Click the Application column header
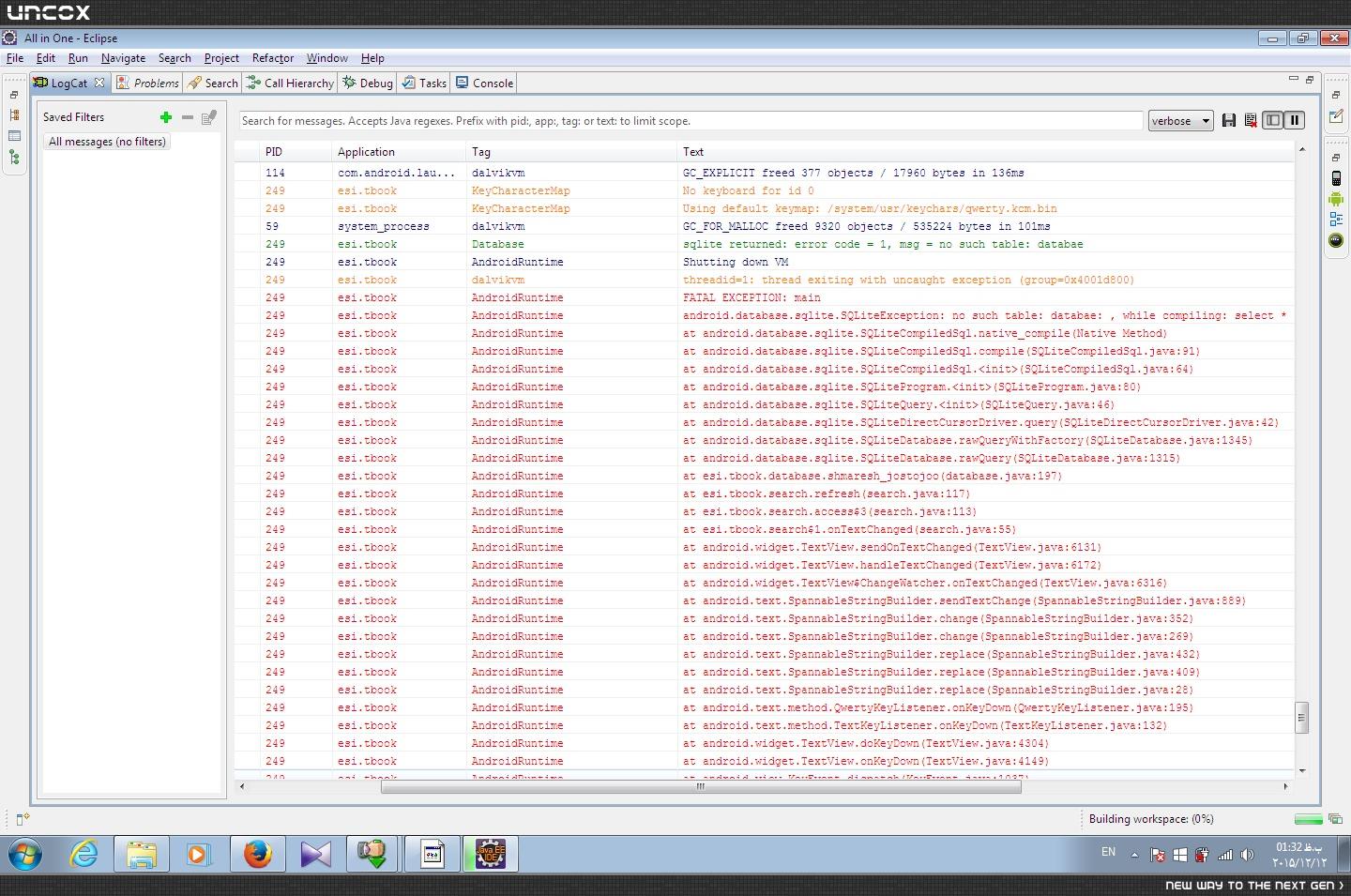 (x=400, y=152)
